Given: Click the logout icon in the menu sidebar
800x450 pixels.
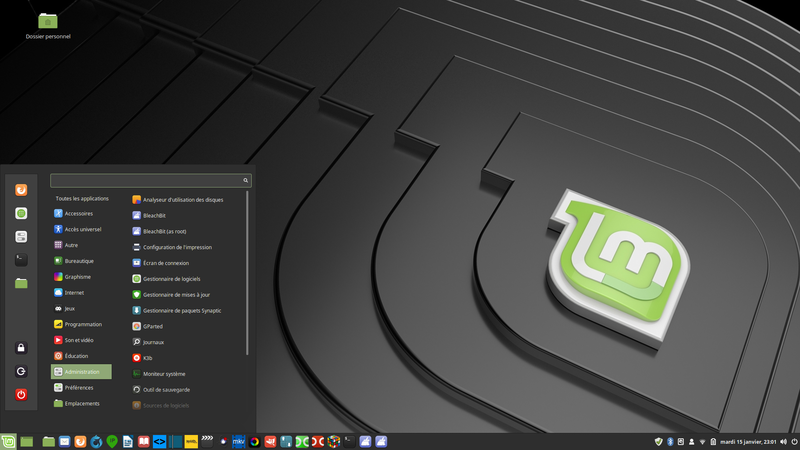Looking at the screenshot, I should 21,371.
